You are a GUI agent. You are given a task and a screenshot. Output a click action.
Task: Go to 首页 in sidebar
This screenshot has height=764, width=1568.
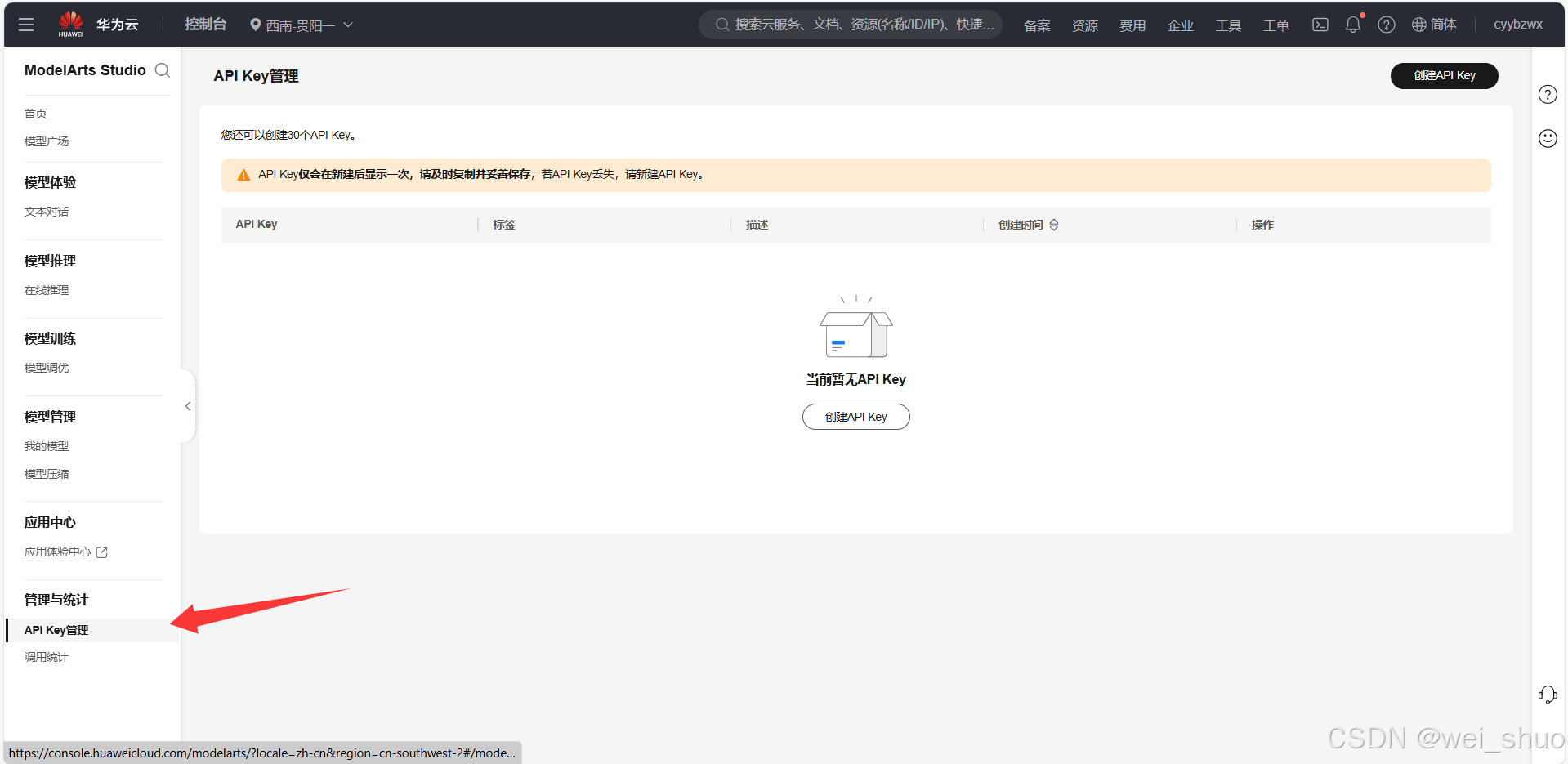click(x=36, y=114)
